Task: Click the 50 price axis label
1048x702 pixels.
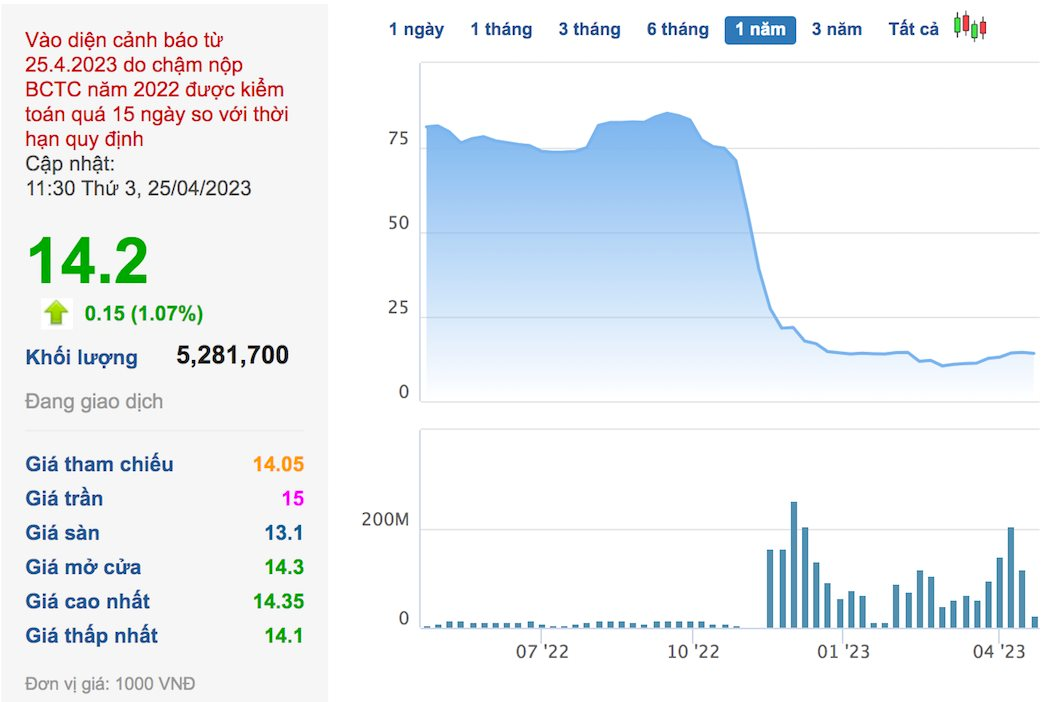Action: tap(398, 223)
